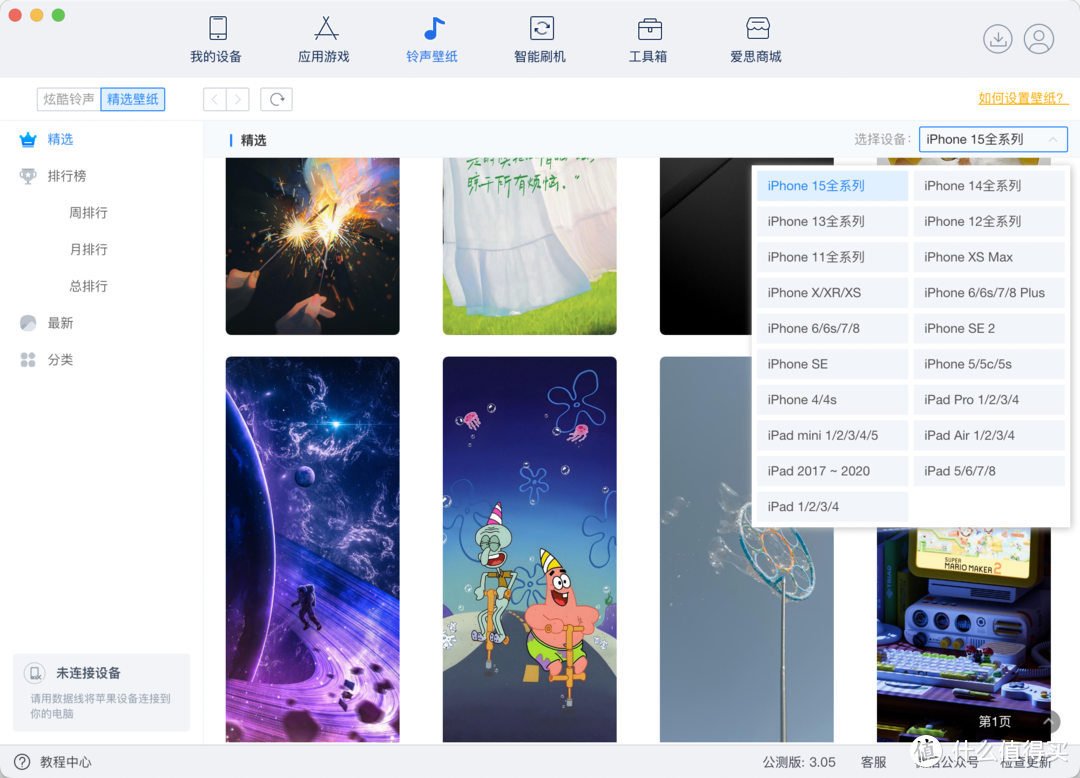
Task: Choose iPad Air 1/2/3/4 from the list
Action: [989, 436]
